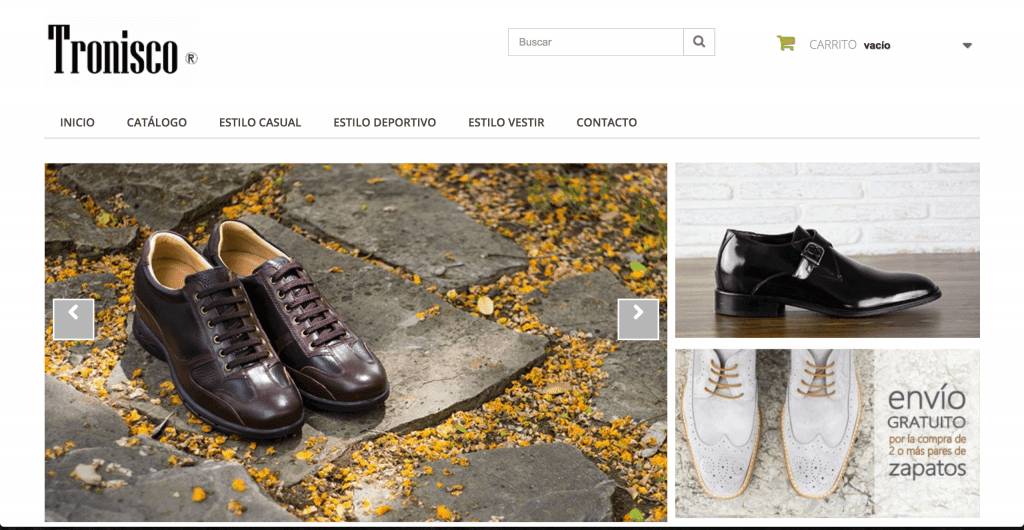Focus the Buscar search field

(x=596, y=42)
